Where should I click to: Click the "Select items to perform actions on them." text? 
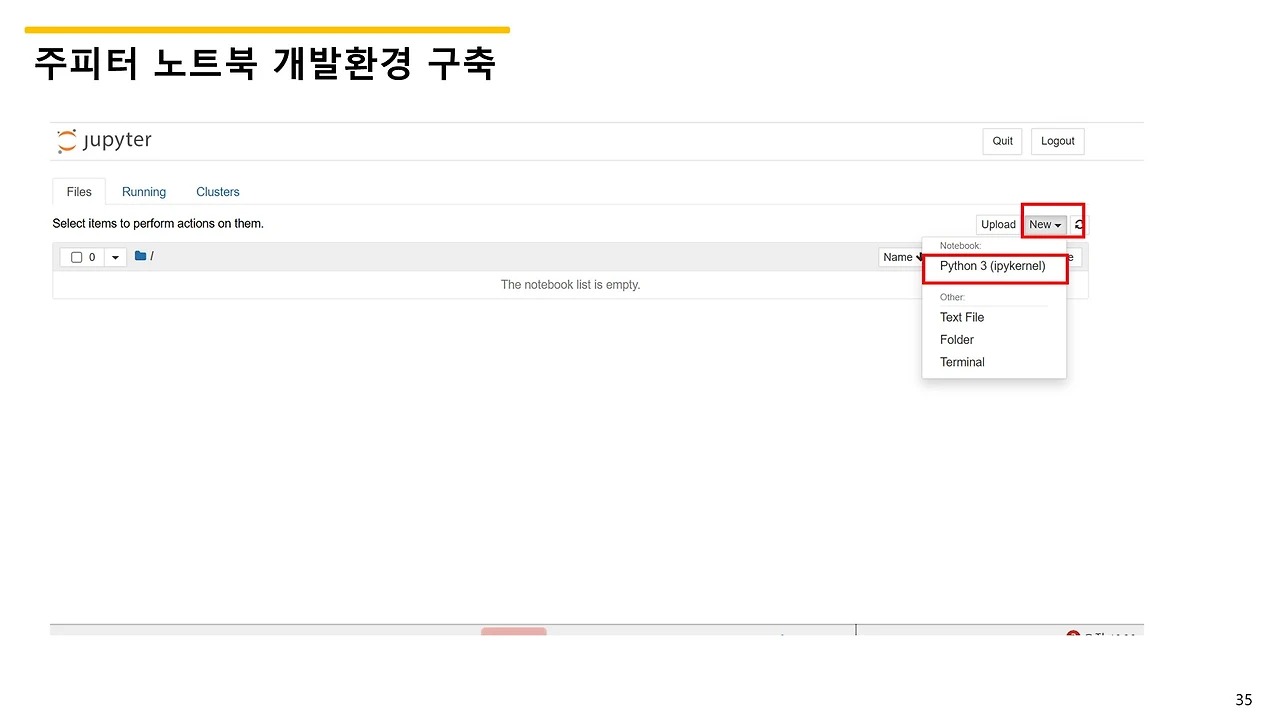click(x=158, y=224)
